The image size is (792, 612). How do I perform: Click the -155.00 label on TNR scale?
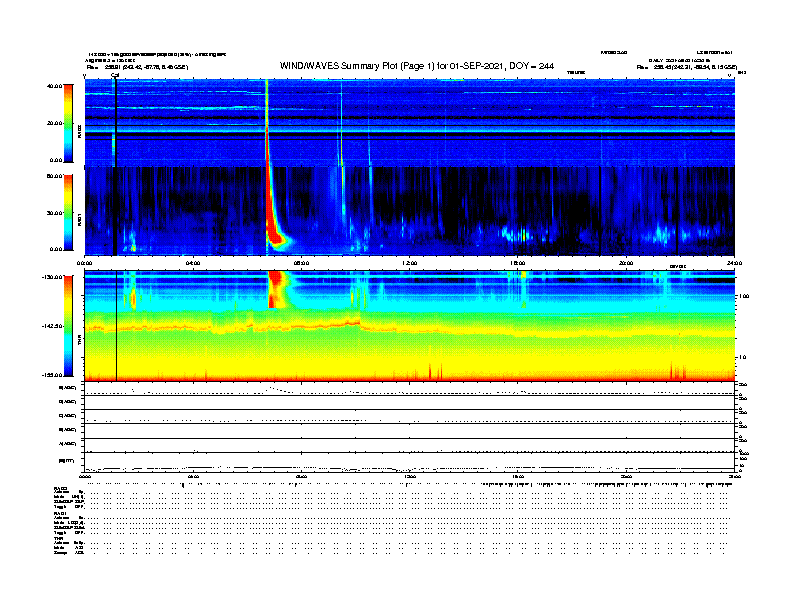coord(53,375)
